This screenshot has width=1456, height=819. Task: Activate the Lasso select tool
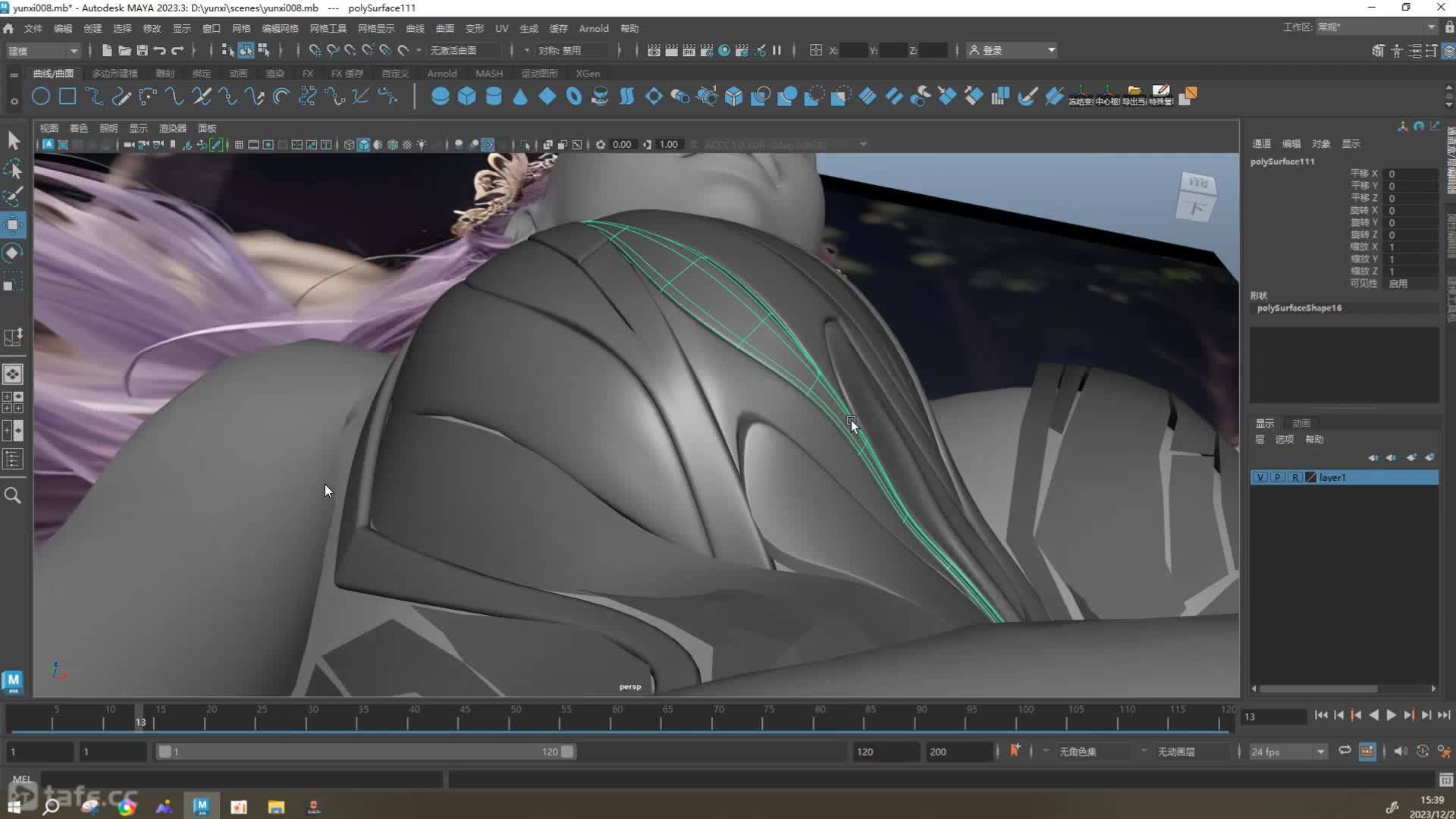pos(14,168)
